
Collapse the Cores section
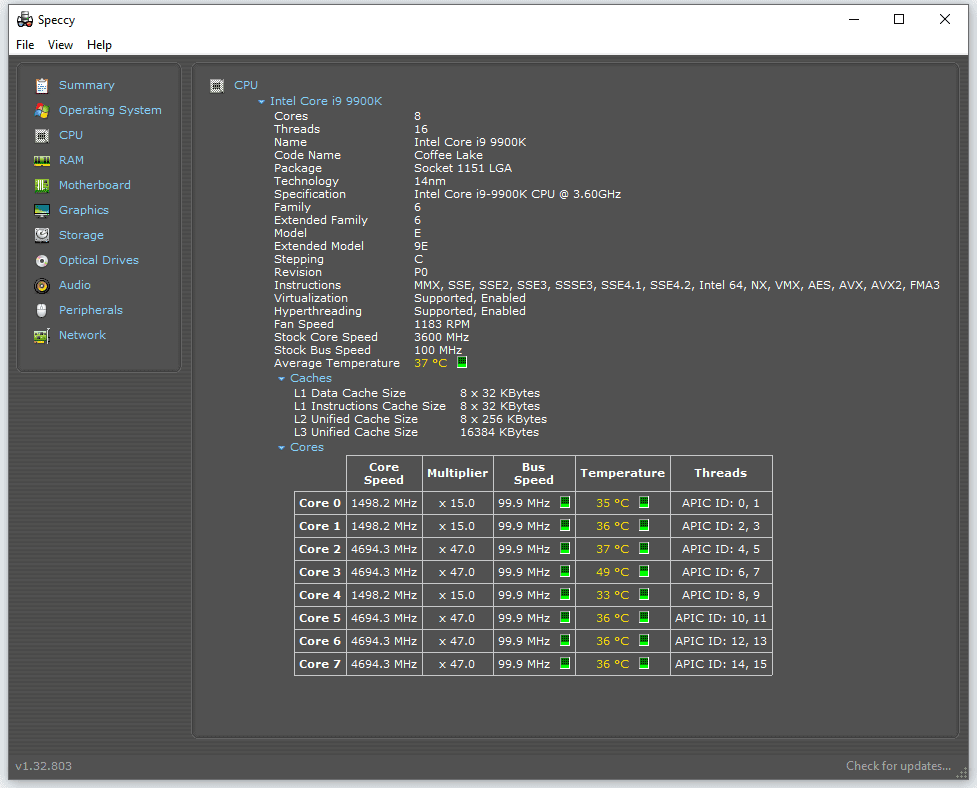282,448
